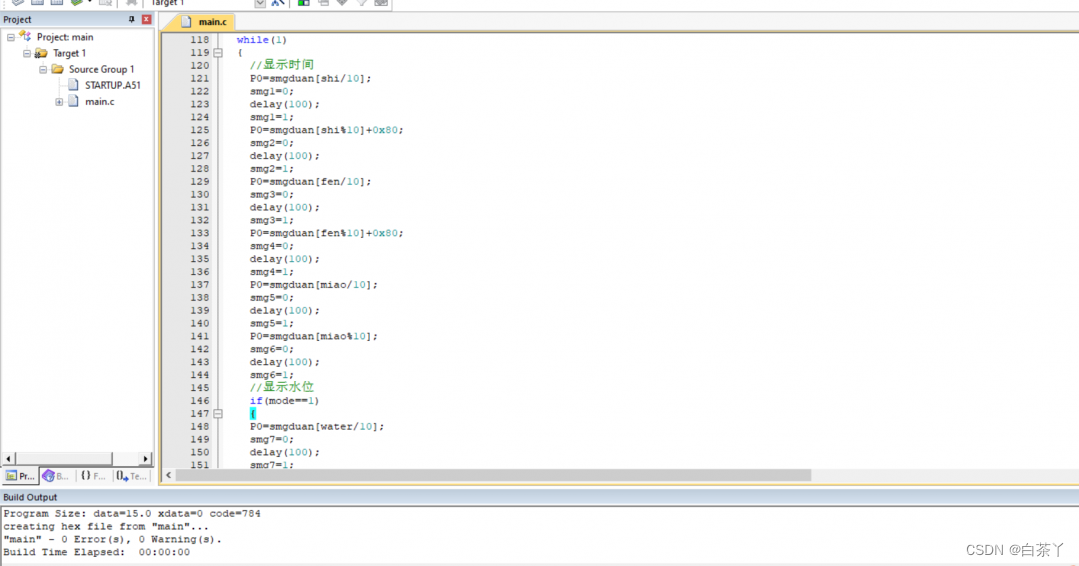The image size is (1079, 566).
Task: Click Project panel scrollbar right arrow
Action: click(x=146, y=459)
